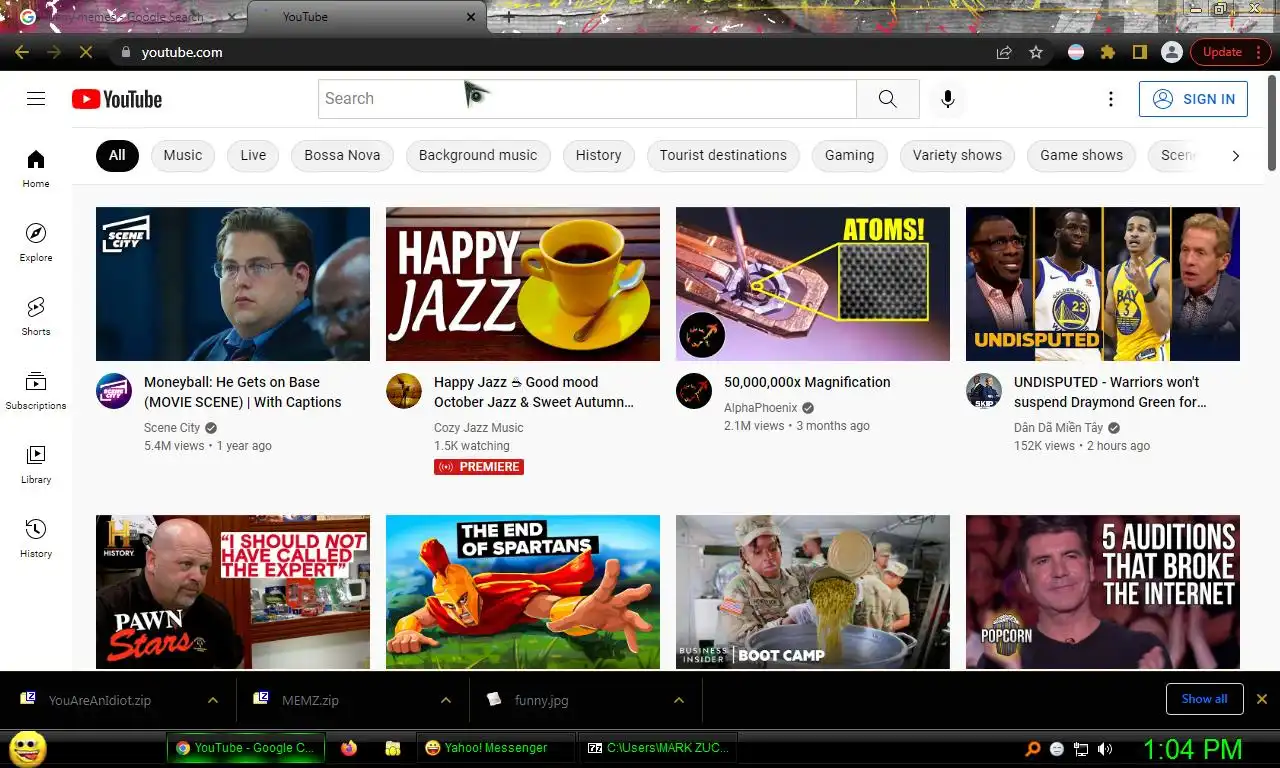The width and height of the screenshot is (1280, 768).
Task: Open Library in the sidebar
Action: coord(36,464)
